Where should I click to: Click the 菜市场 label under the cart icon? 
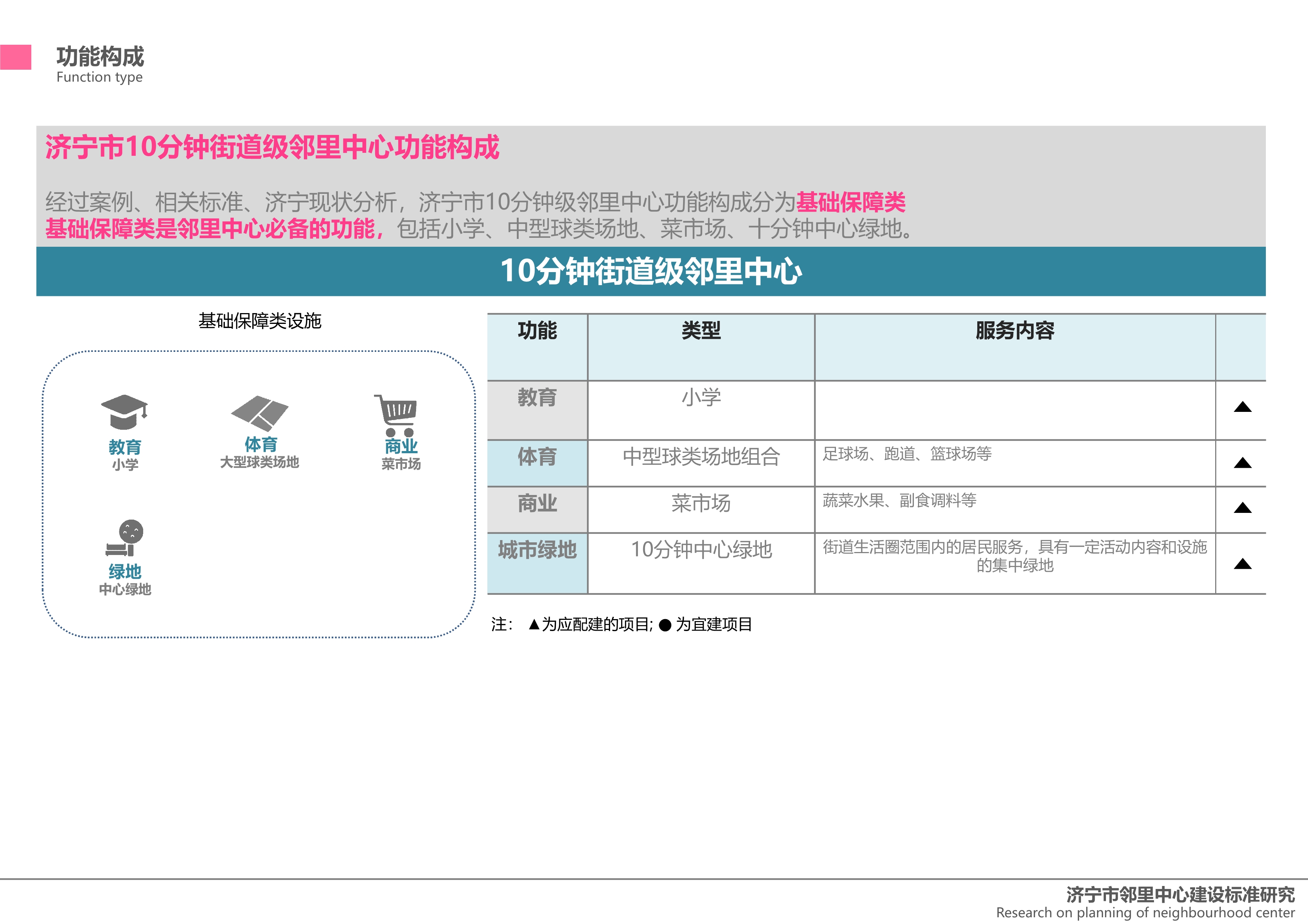(x=401, y=464)
